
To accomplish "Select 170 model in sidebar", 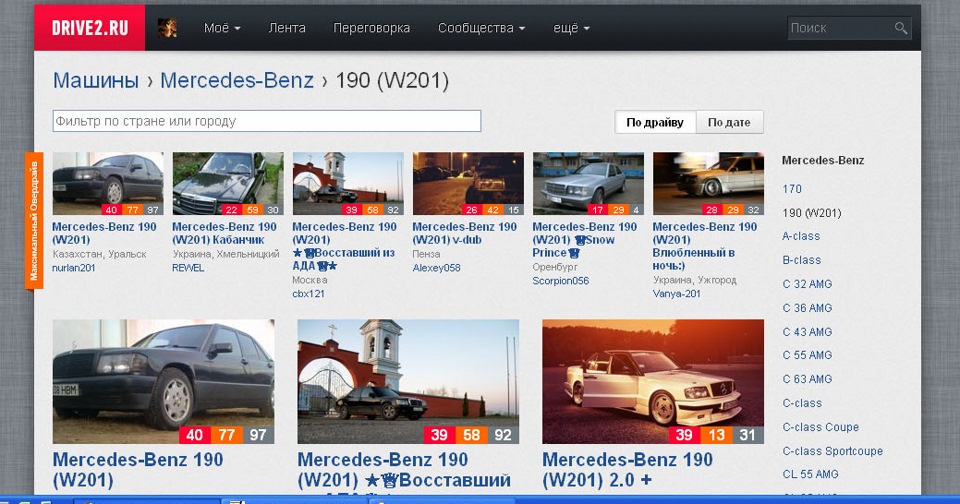I will point(792,189).
